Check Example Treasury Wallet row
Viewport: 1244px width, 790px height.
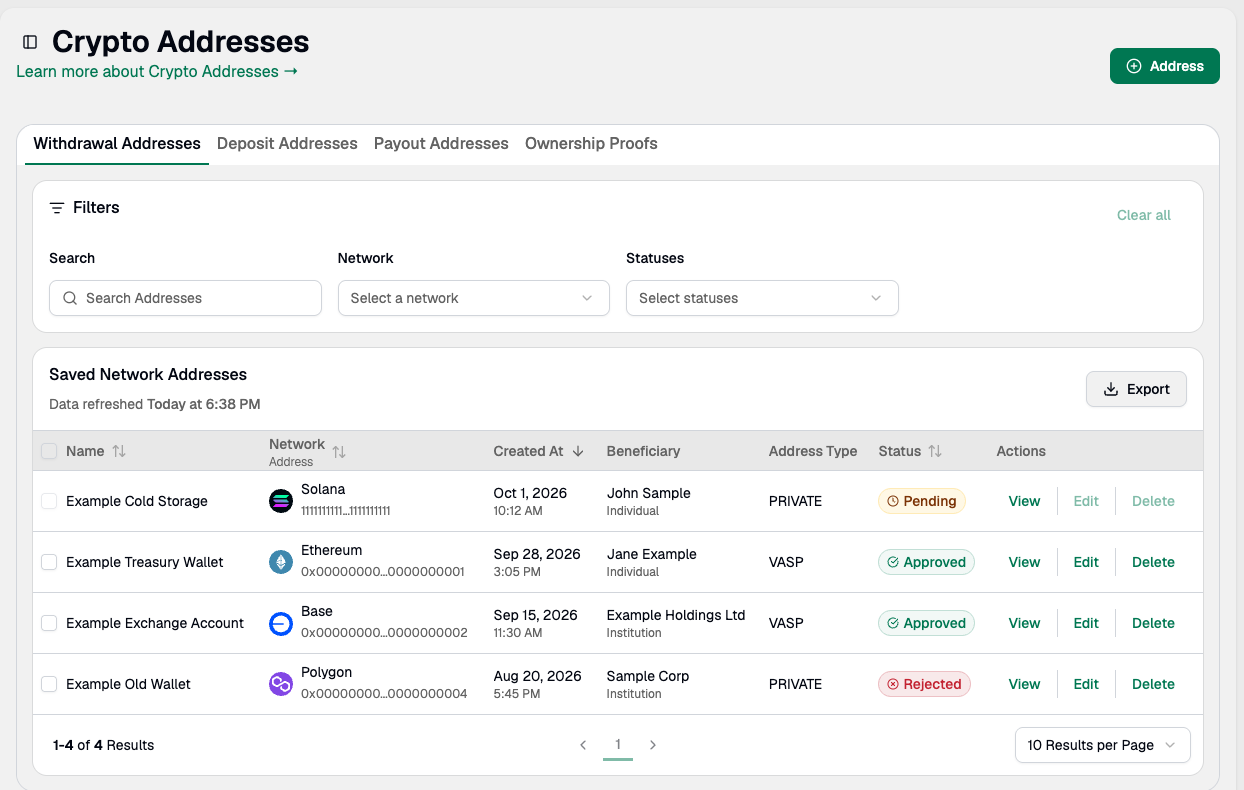coord(49,562)
